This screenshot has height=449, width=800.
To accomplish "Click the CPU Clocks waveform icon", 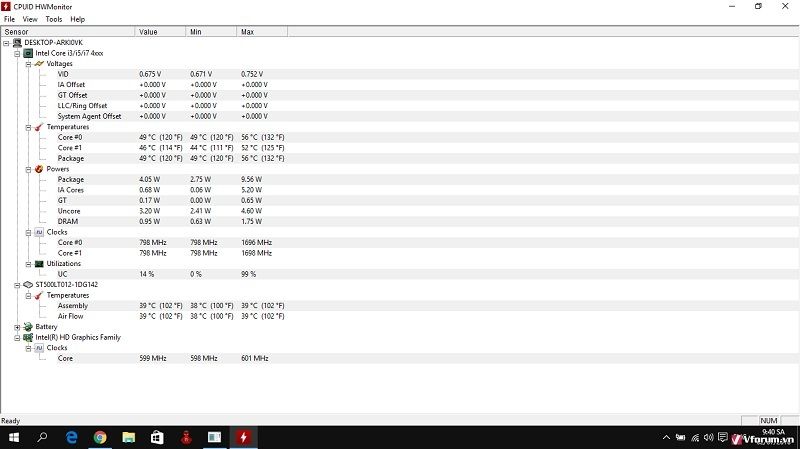I will coord(39,232).
